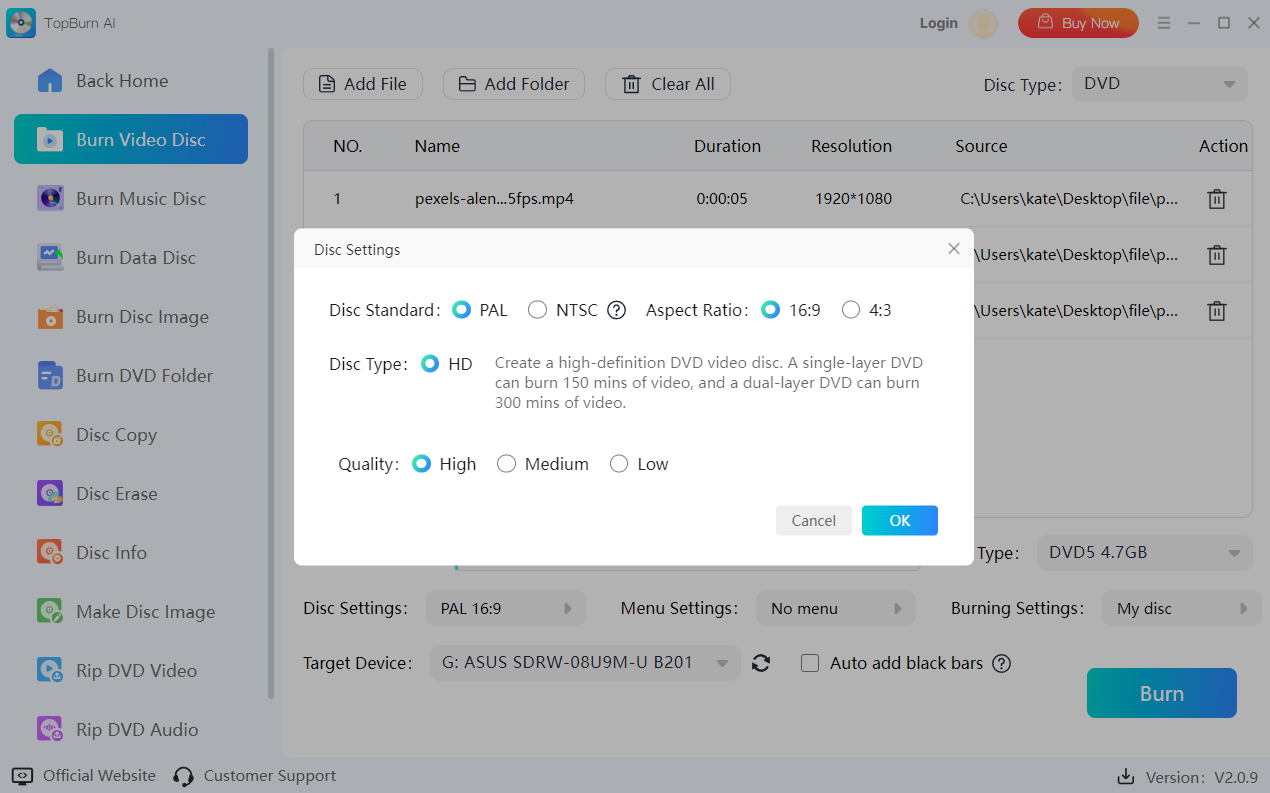Open the hamburger menu in title bar
The height and width of the screenshot is (793, 1270).
(1164, 23)
